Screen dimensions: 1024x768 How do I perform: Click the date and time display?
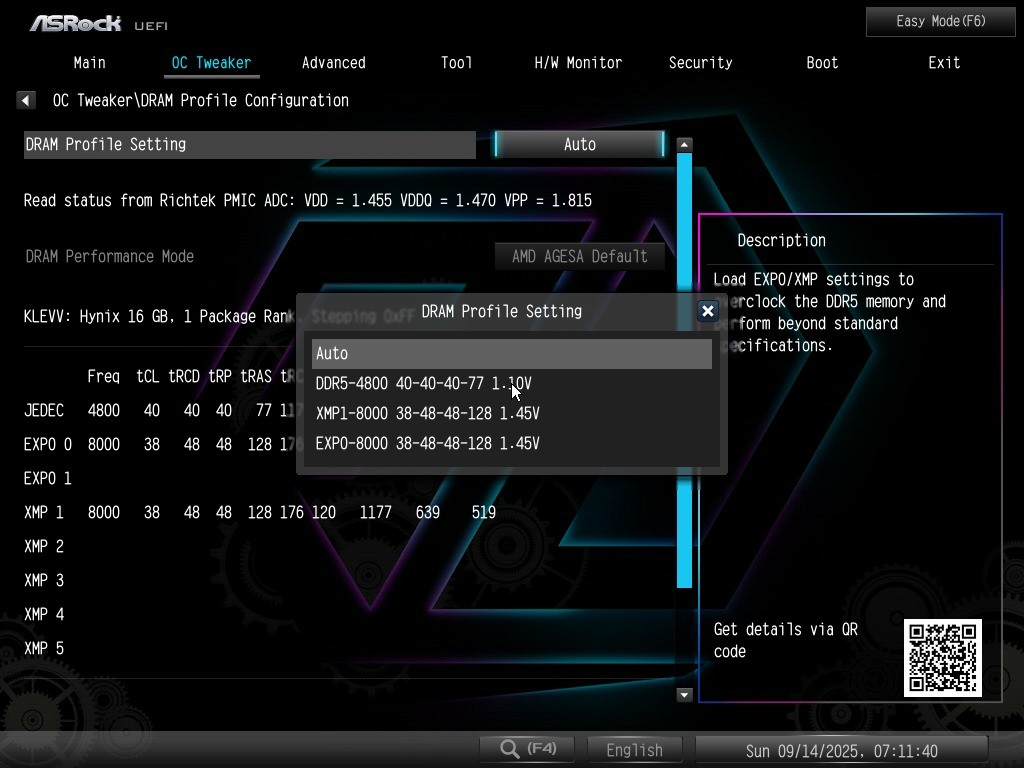(841, 750)
